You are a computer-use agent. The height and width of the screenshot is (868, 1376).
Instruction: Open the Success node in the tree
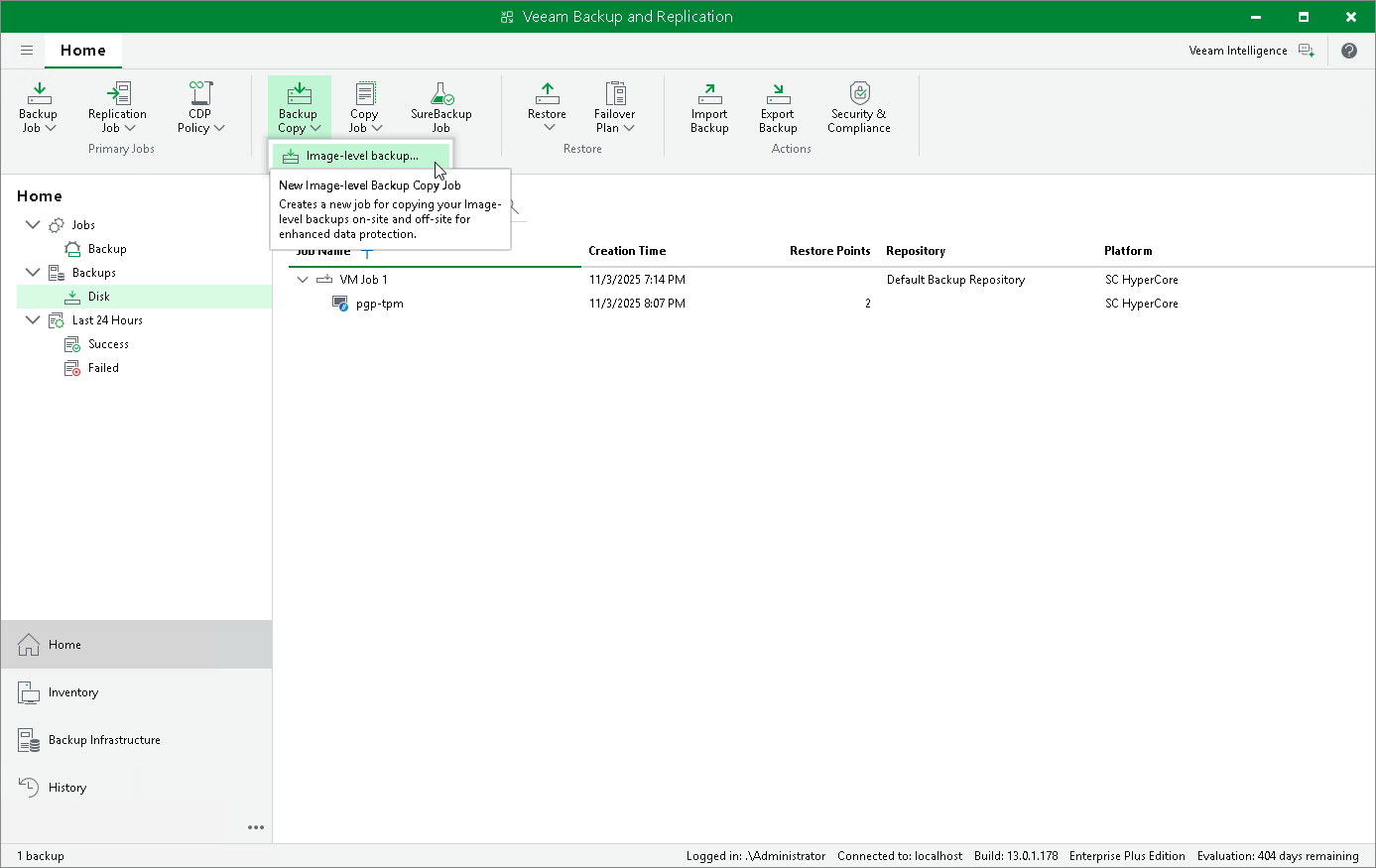tap(108, 344)
